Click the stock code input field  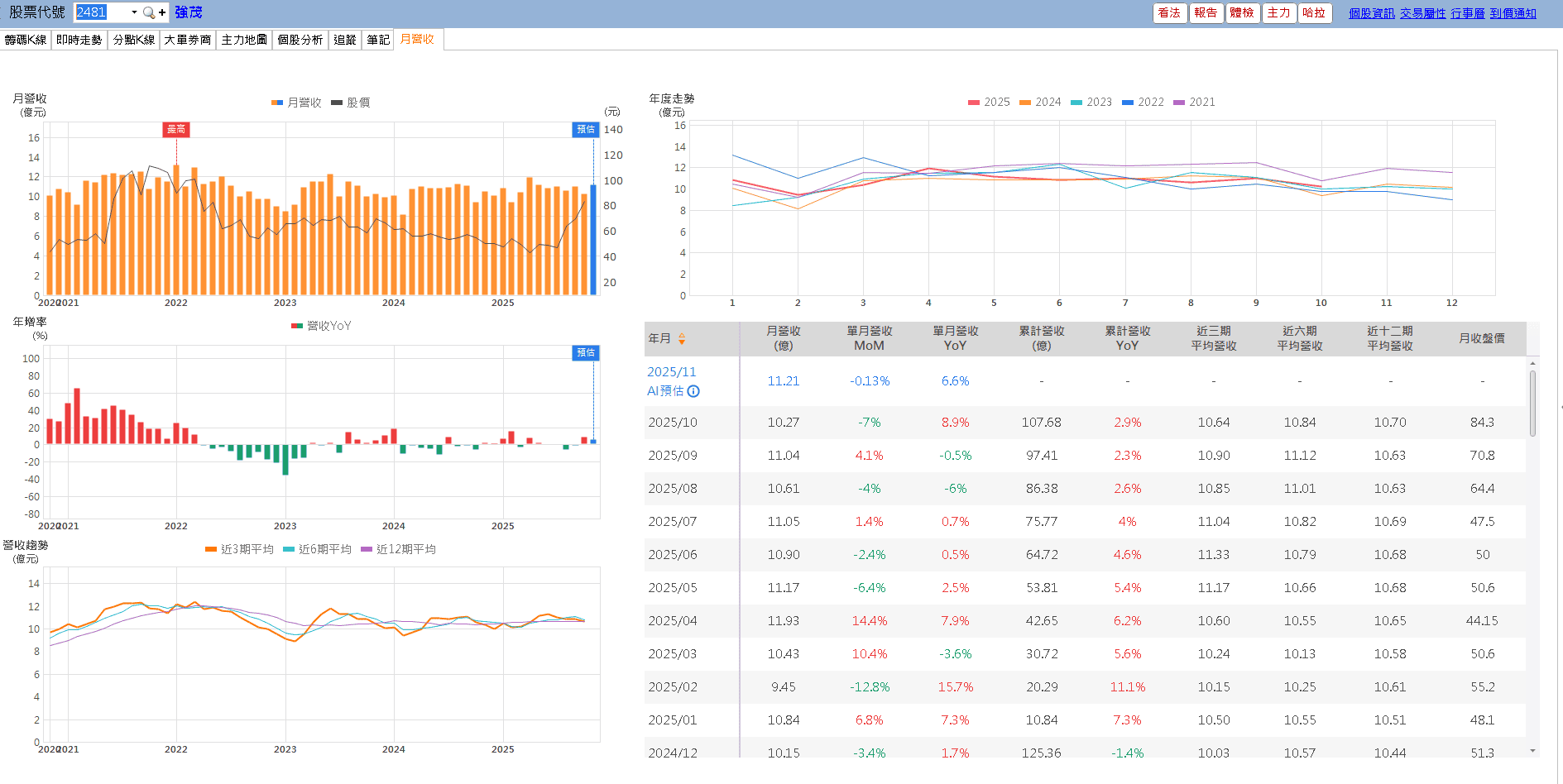tap(101, 12)
